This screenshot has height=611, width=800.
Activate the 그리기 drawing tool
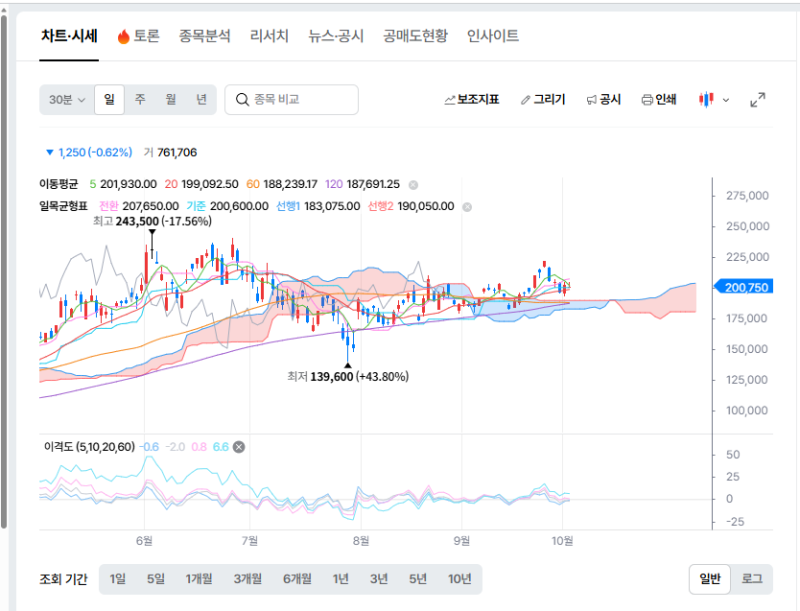[543, 99]
